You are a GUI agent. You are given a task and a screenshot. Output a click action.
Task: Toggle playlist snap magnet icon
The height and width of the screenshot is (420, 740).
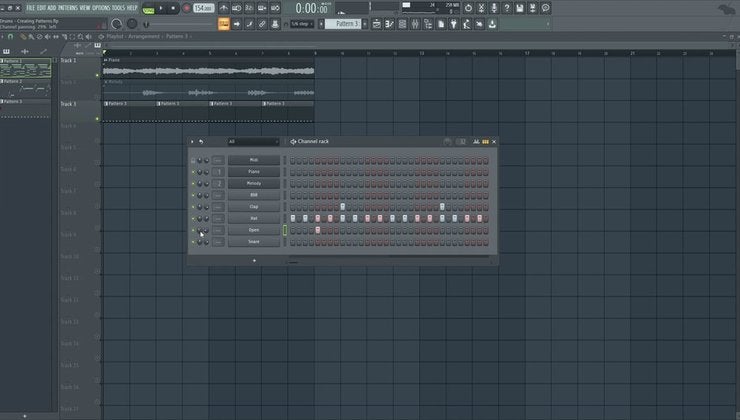(x=10, y=36)
